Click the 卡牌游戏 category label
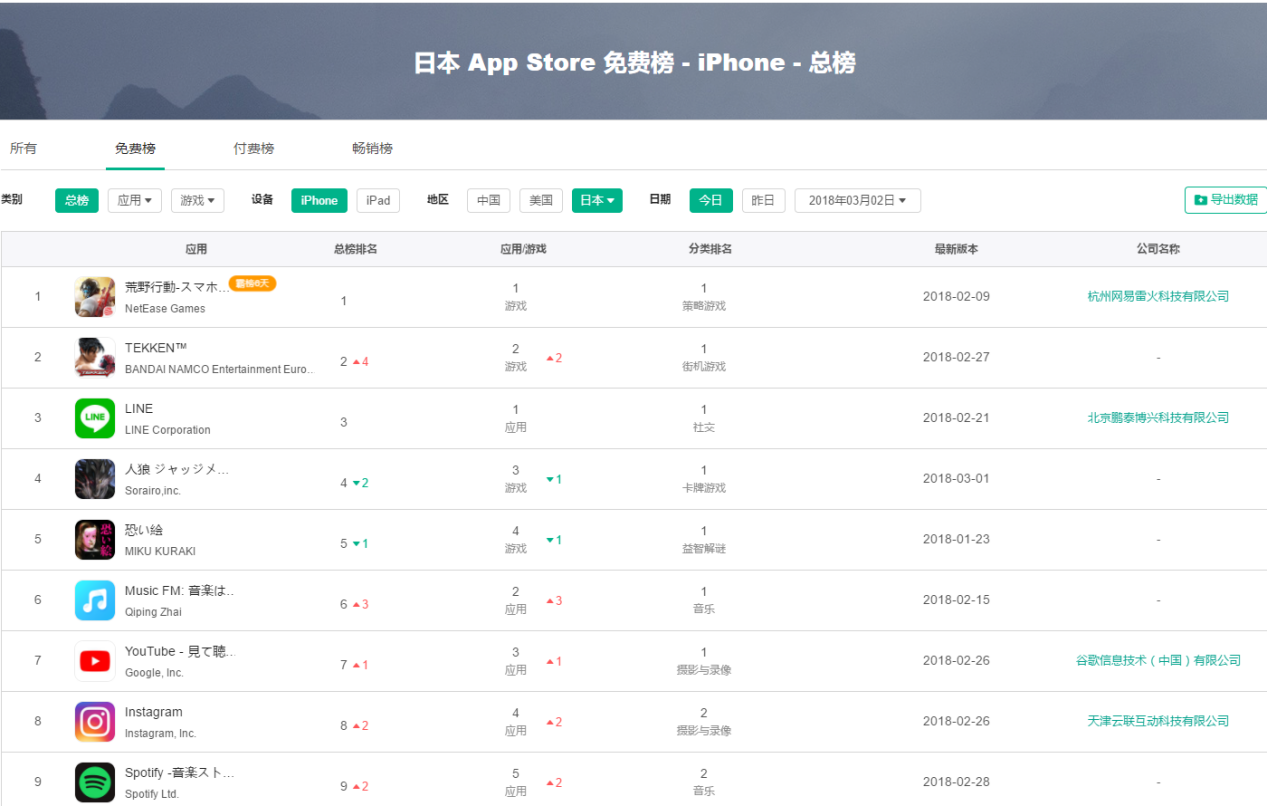The height and width of the screenshot is (806, 1267). (704, 488)
